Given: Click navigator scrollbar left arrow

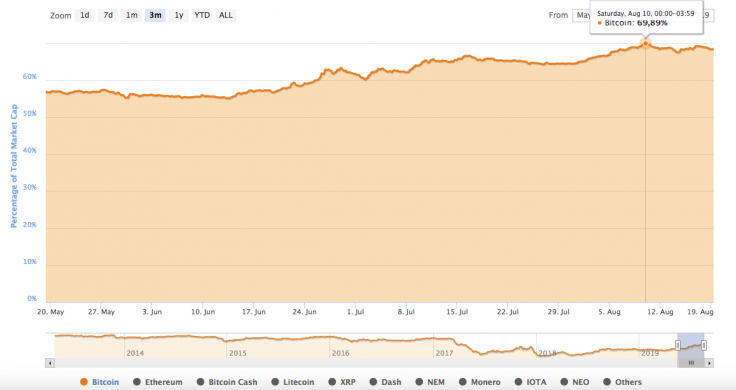Looking at the screenshot, I should pyautogui.click(x=50, y=363).
